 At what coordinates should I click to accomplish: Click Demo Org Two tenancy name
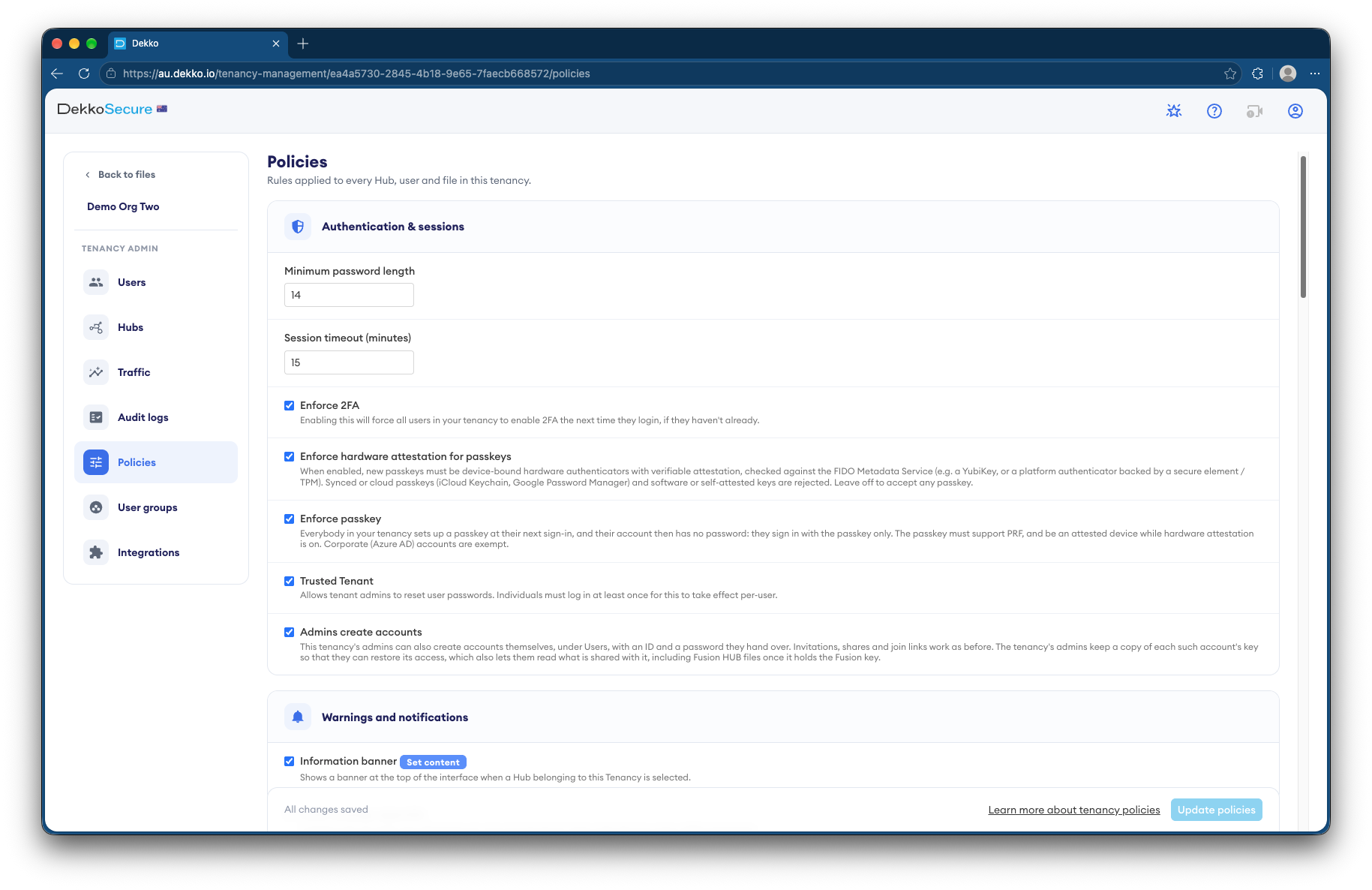click(123, 207)
